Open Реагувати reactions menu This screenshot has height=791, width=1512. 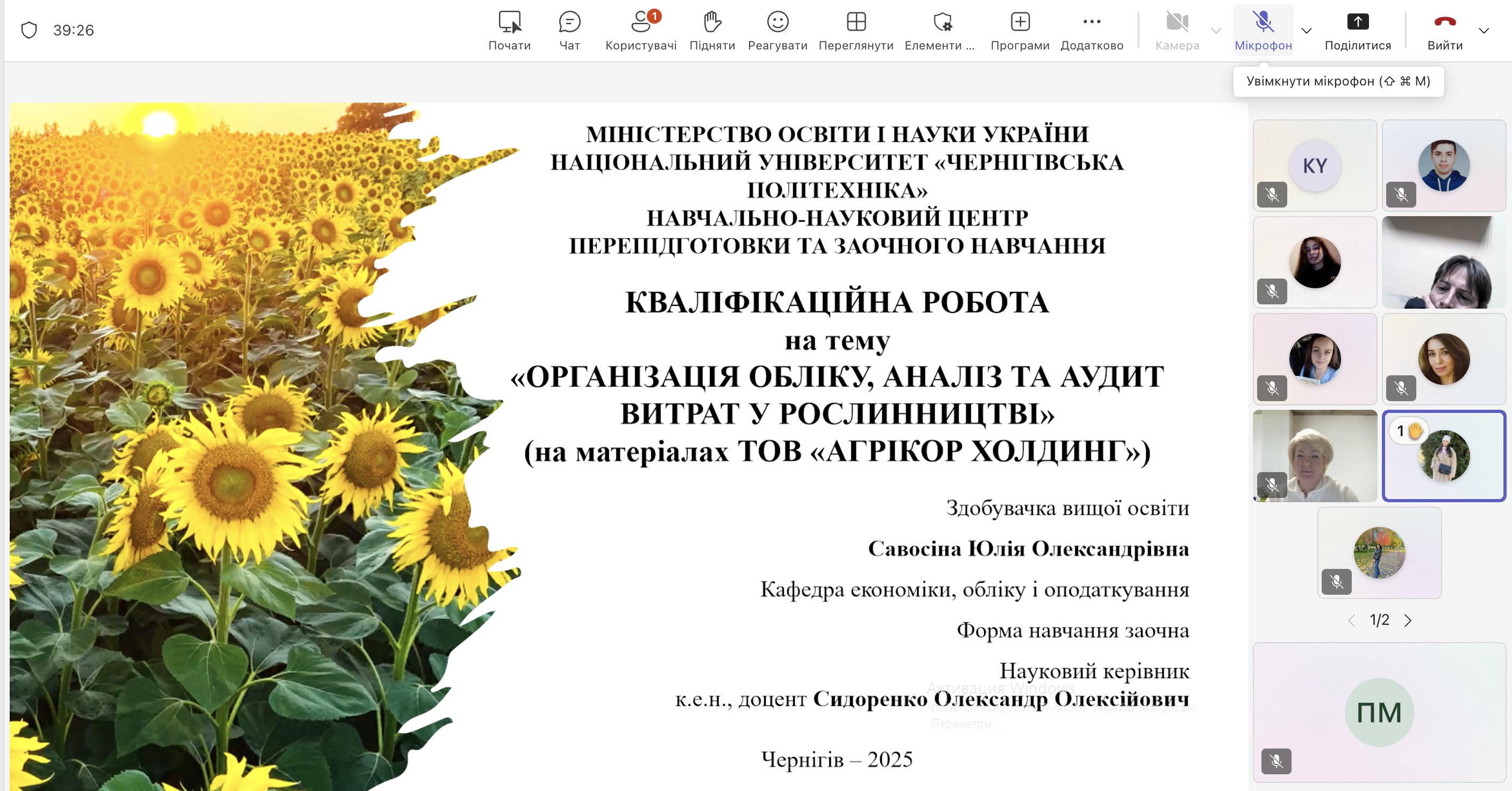(777, 31)
